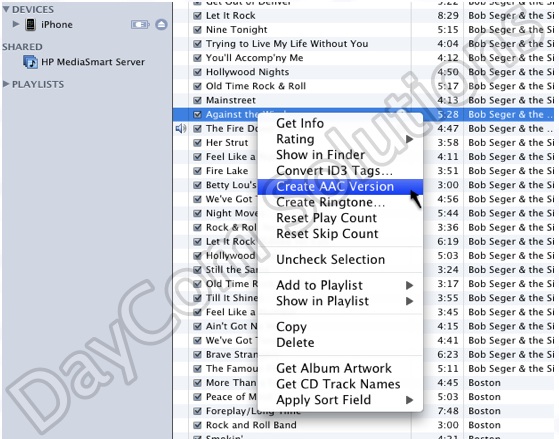Expand the PLAYLISTS section

pos(6,84)
